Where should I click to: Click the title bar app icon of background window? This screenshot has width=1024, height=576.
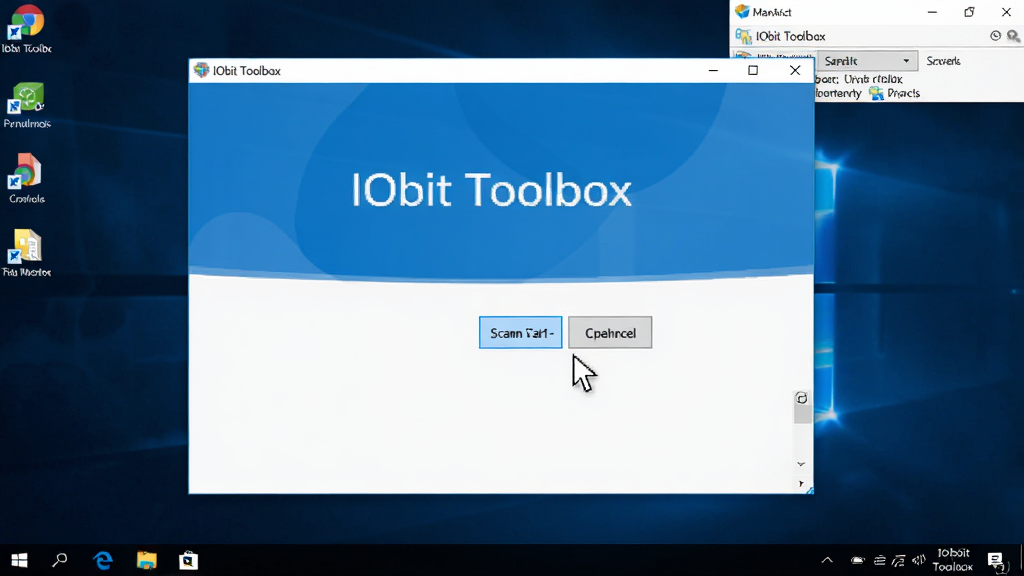[742, 12]
